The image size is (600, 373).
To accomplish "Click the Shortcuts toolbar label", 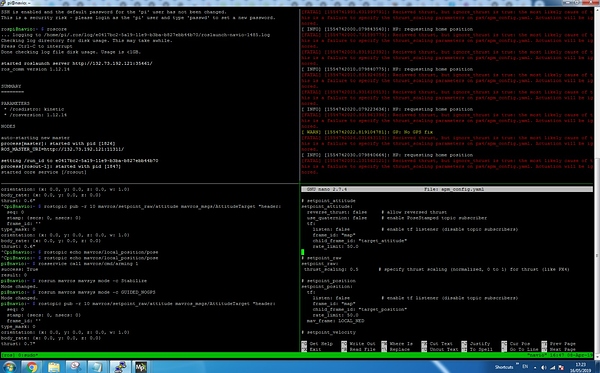I will pos(504,367).
